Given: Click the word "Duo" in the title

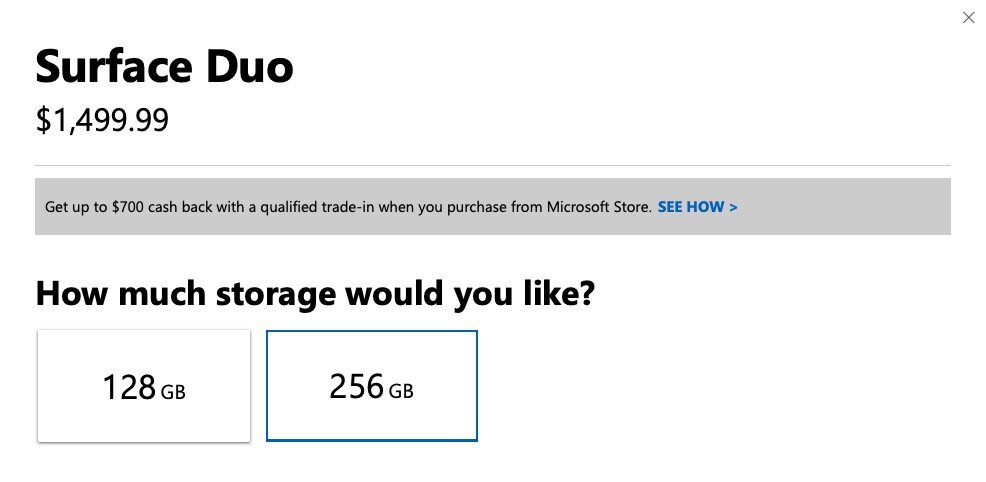Looking at the screenshot, I should tap(252, 67).
